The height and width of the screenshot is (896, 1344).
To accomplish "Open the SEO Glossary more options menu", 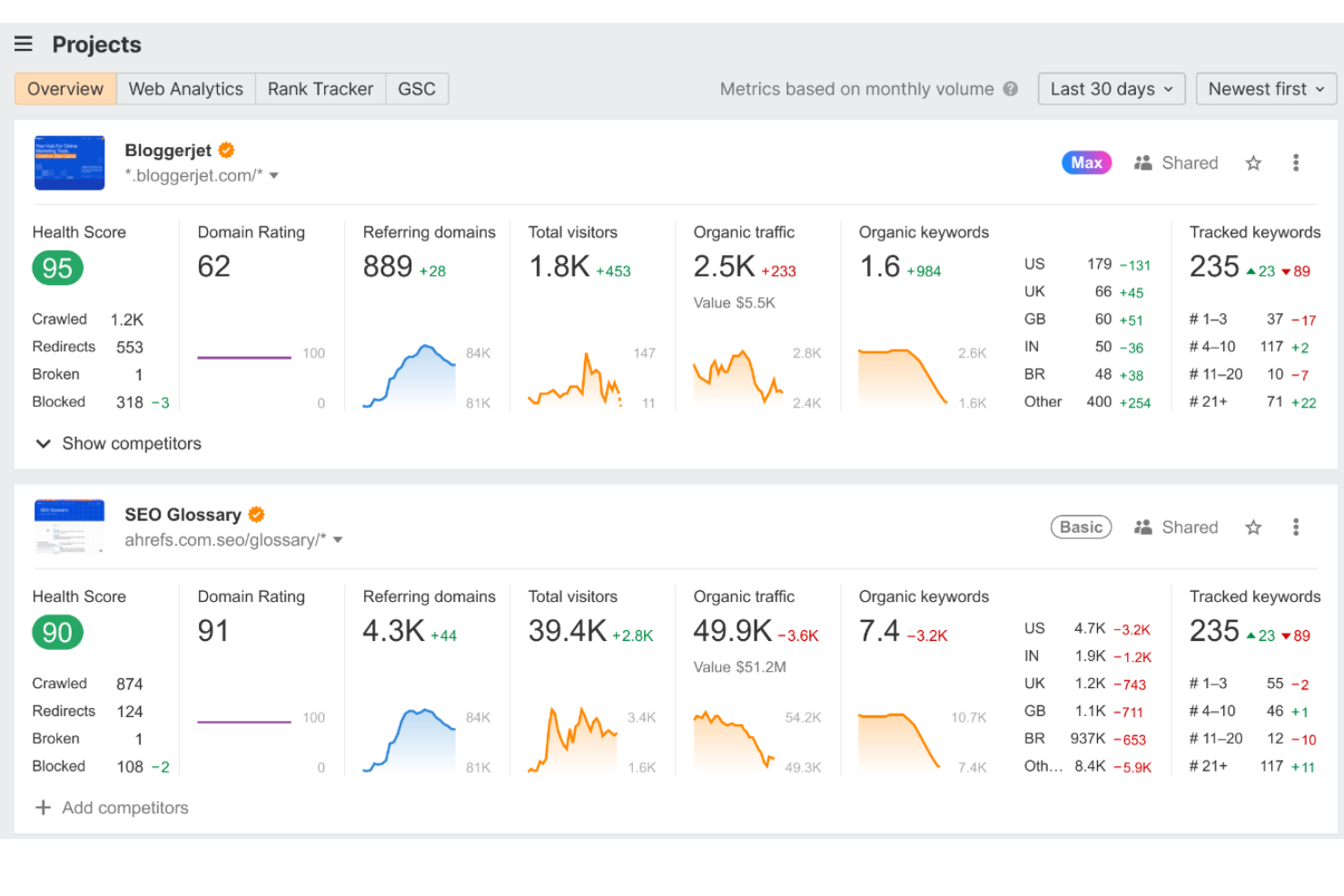I will (1296, 527).
